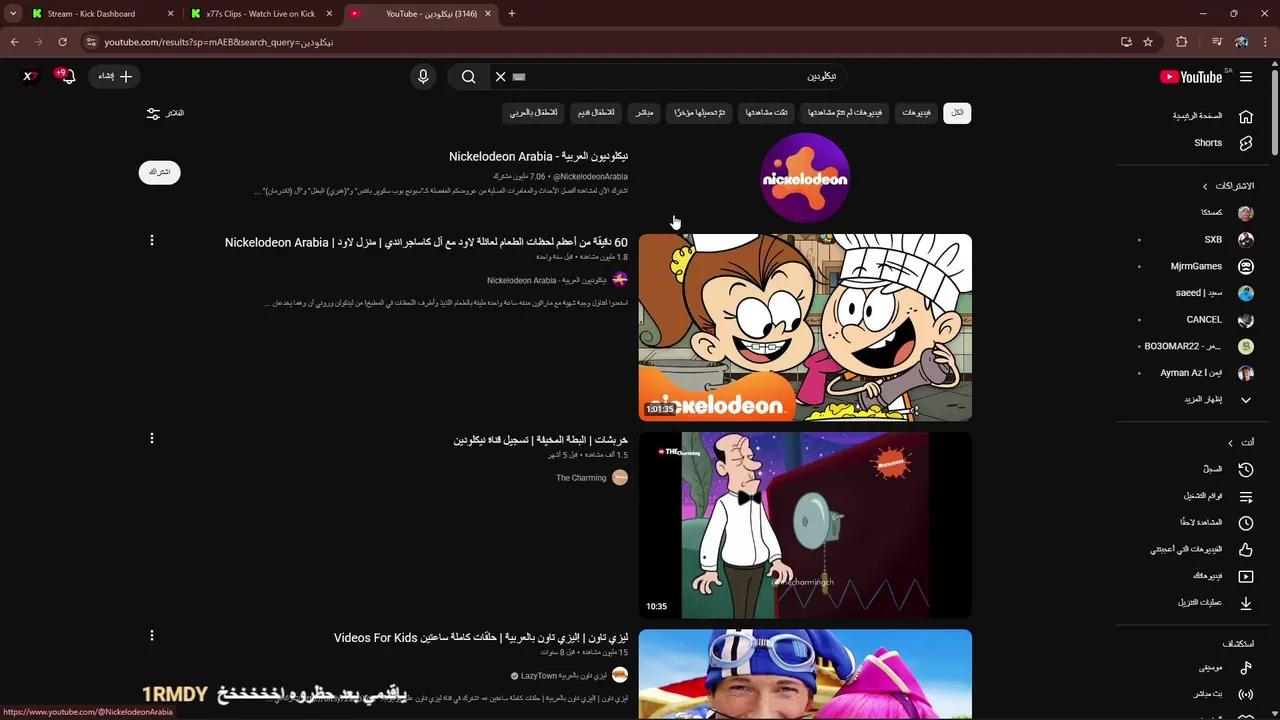This screenshot has width=1280, height=720.
Task: Open The Charming channel link
Action: click(582, 478)
